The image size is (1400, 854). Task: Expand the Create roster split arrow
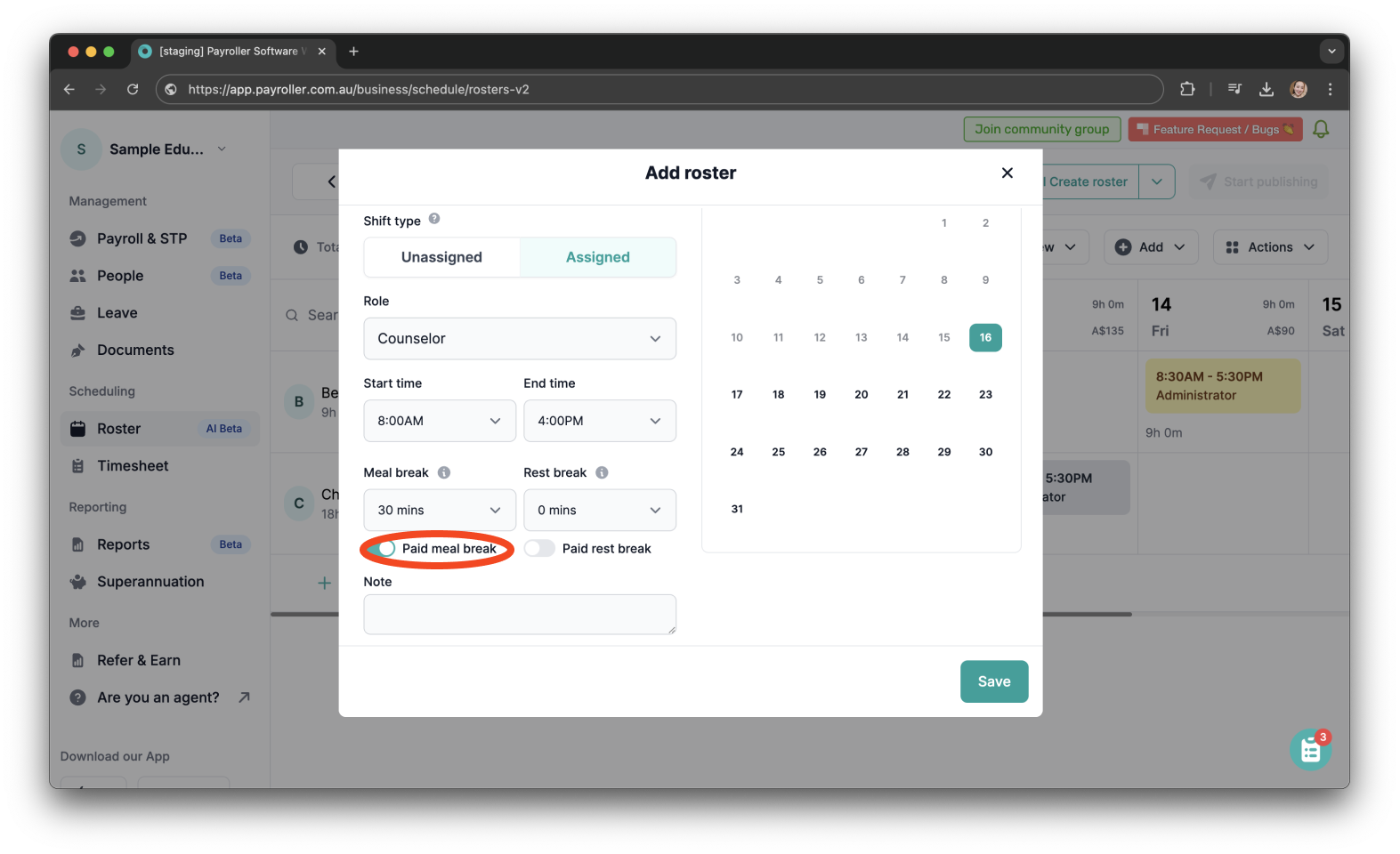click(1157, 181)
